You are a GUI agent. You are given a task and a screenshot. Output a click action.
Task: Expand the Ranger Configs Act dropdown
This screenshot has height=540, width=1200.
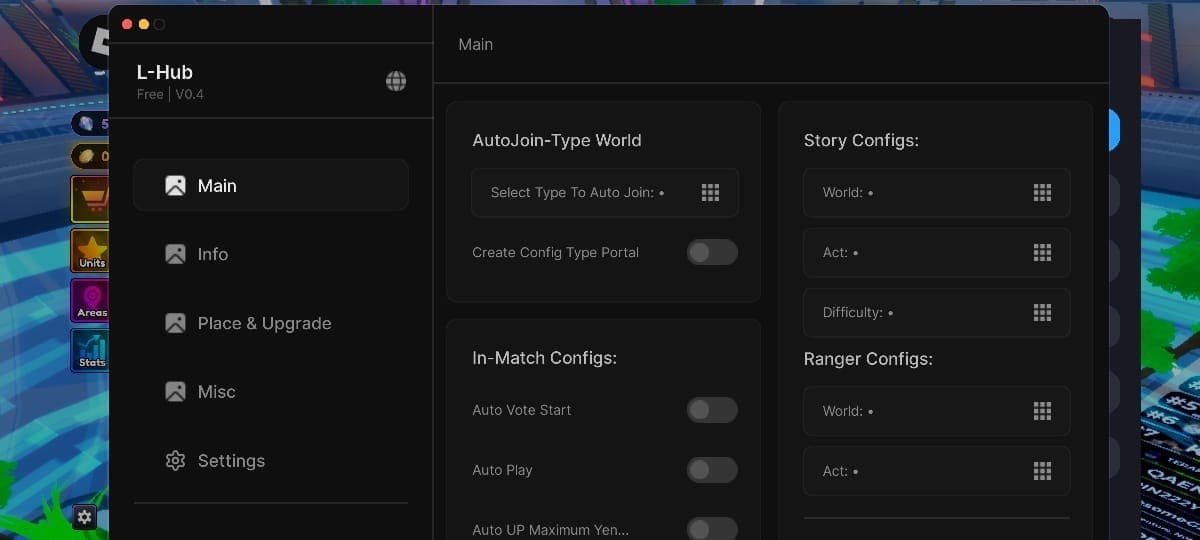[936, 471]
